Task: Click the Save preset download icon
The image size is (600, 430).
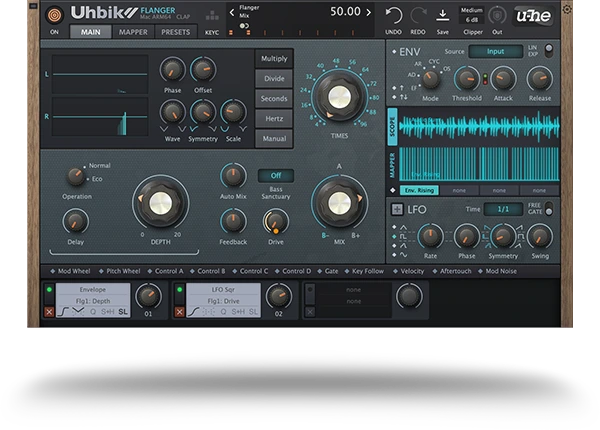Action: pyautogui.click(x=443, y=14)
